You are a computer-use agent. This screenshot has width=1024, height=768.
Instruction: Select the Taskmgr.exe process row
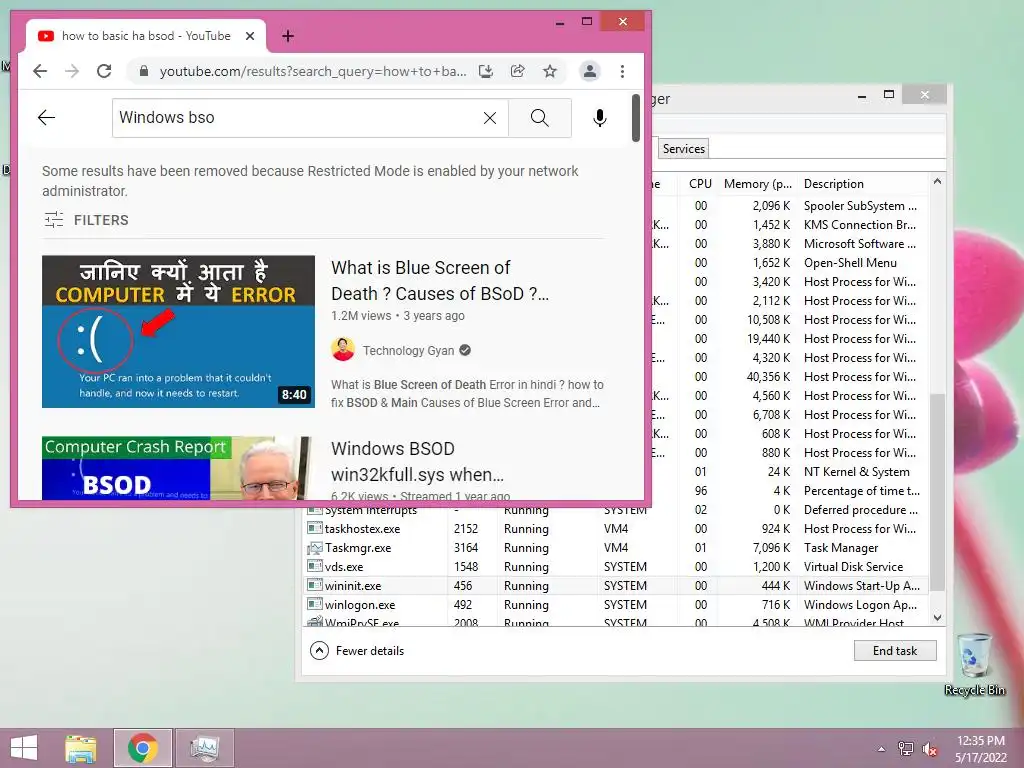(616, 548)
